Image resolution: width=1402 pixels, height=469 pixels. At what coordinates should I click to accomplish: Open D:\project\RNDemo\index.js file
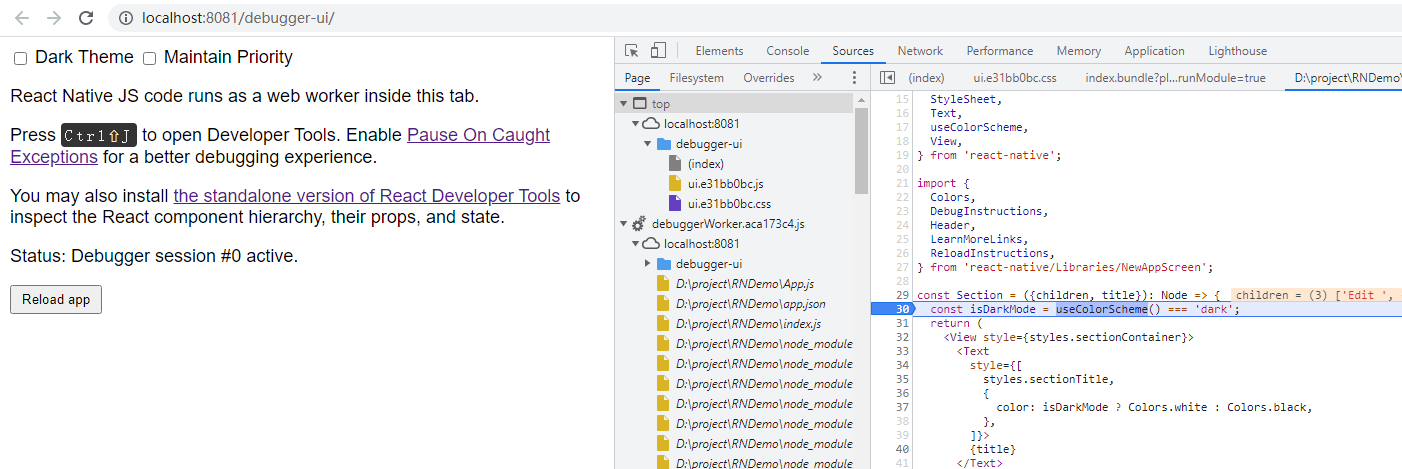point(749,324)
